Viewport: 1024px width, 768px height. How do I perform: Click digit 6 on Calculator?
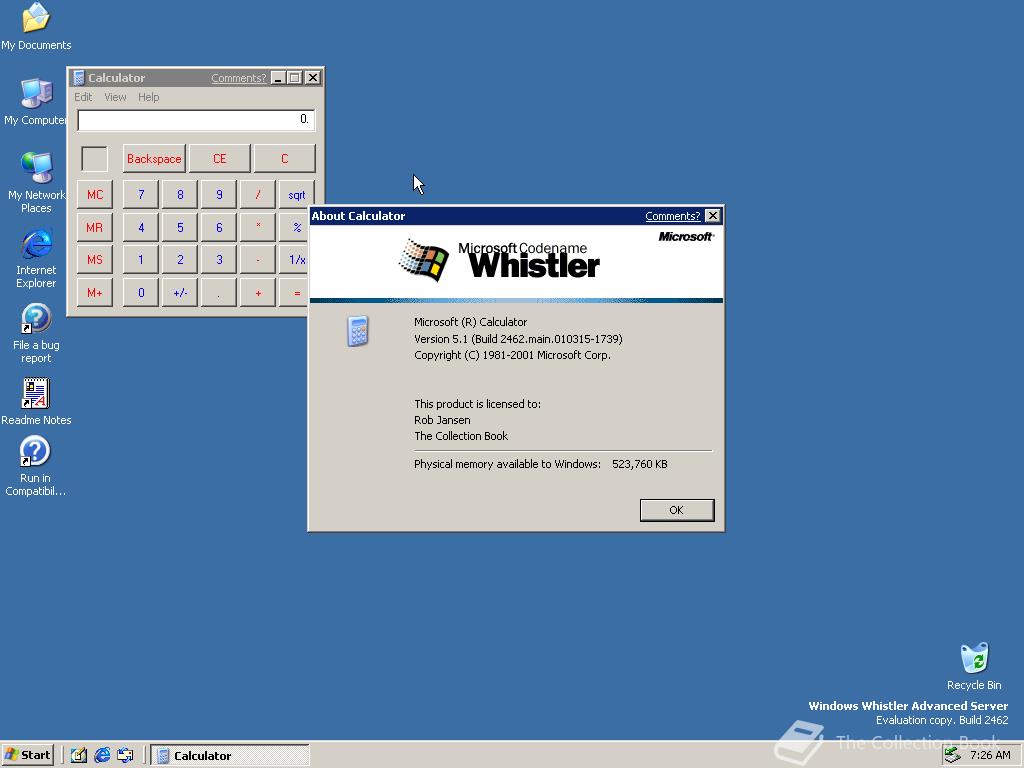pos(219,227)
